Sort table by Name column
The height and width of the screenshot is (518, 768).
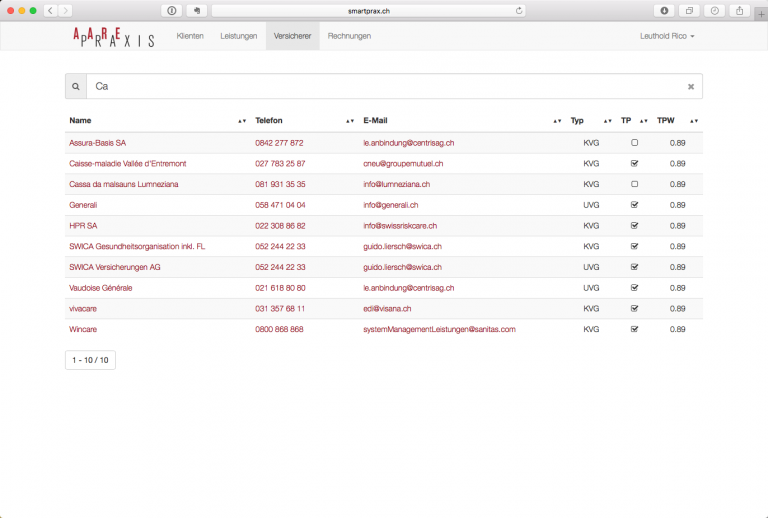(x=242, y=121)
